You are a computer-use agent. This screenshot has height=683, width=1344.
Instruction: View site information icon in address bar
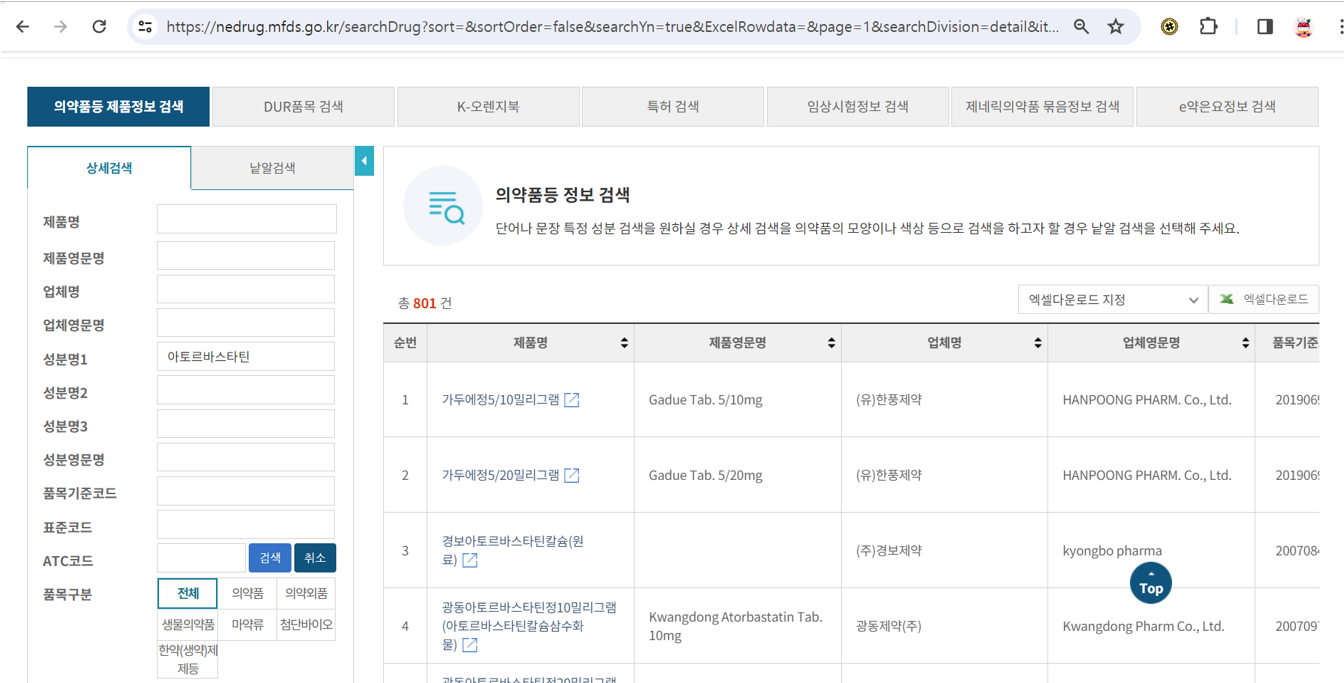coord(145,27)
